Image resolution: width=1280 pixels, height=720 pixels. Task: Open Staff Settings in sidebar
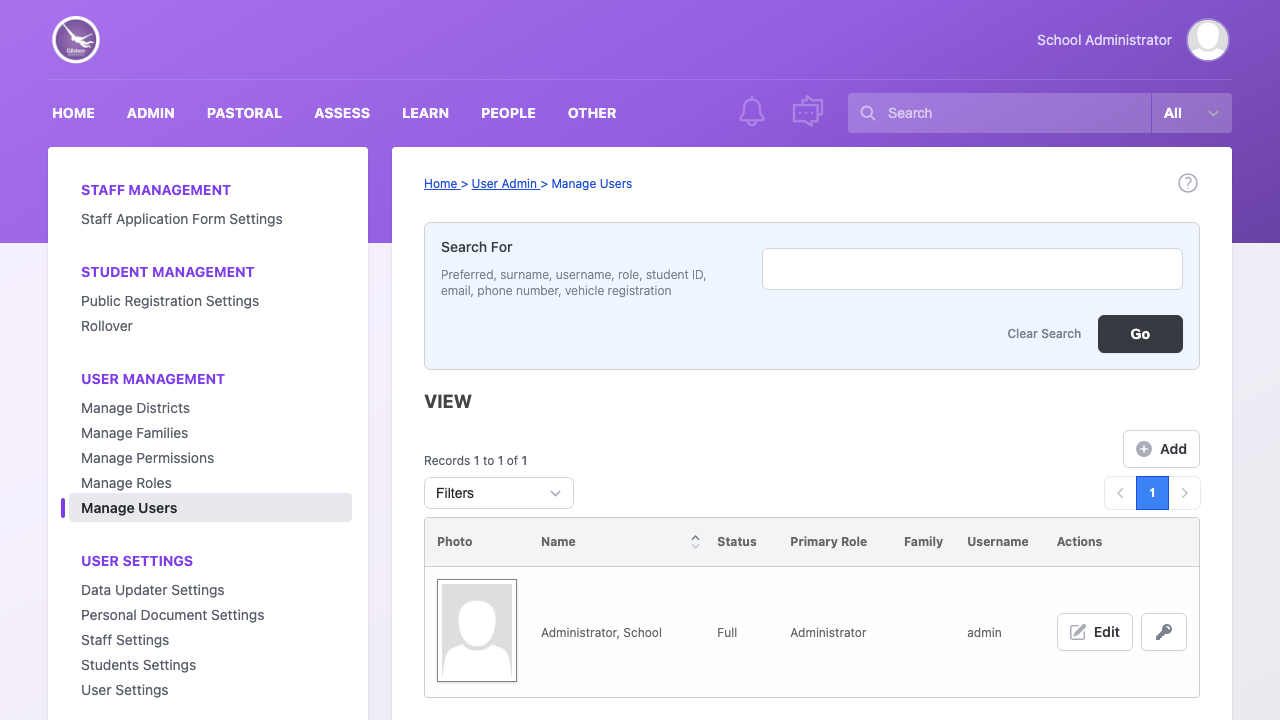125,640
